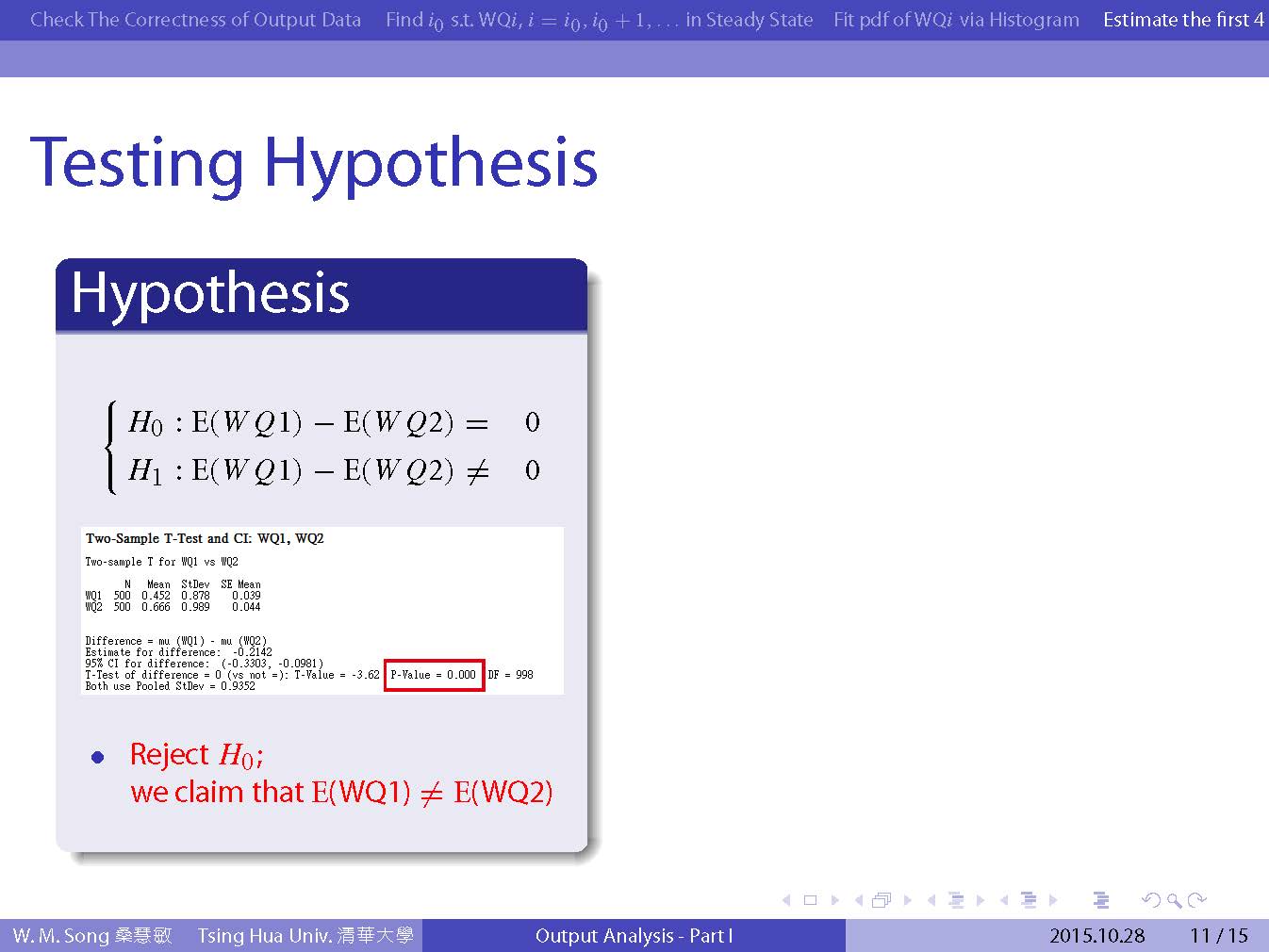
Task: Click the section navigation icon
Action: click(1029, 900)
